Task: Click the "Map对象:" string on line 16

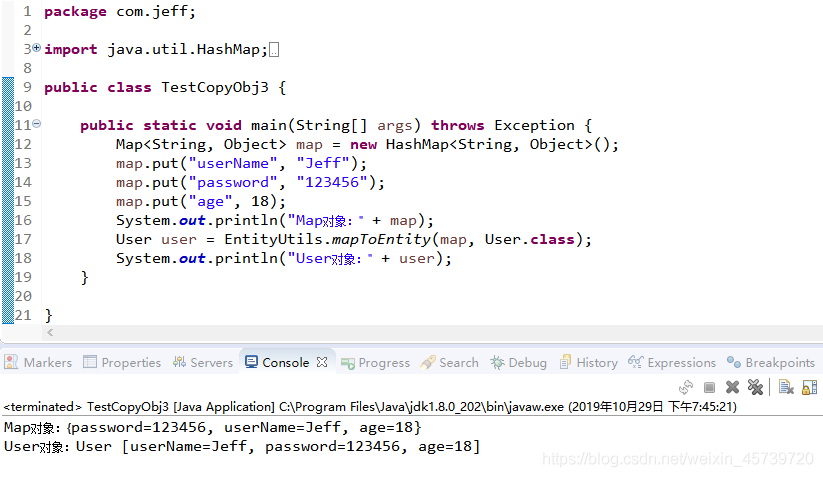Action: 326,220
